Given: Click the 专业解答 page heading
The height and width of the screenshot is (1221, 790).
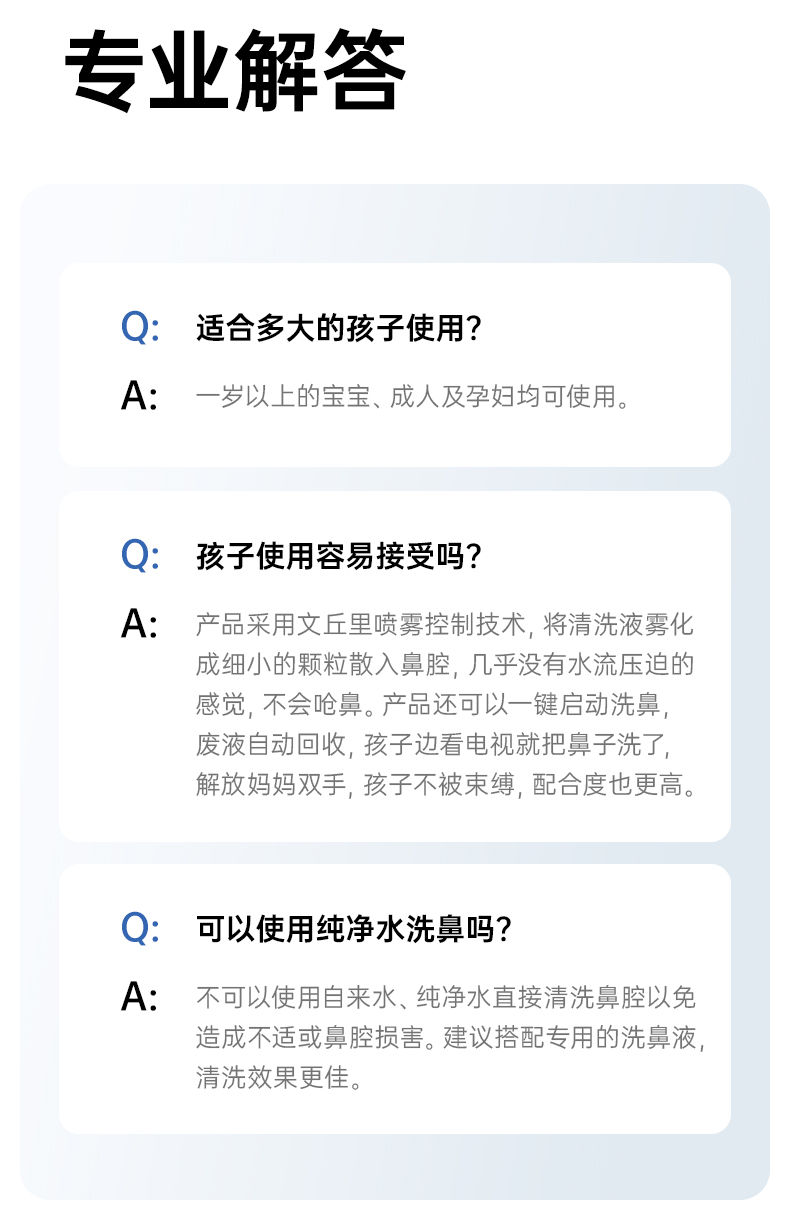Looking at the screenshot, I should (x=236, y=72).
